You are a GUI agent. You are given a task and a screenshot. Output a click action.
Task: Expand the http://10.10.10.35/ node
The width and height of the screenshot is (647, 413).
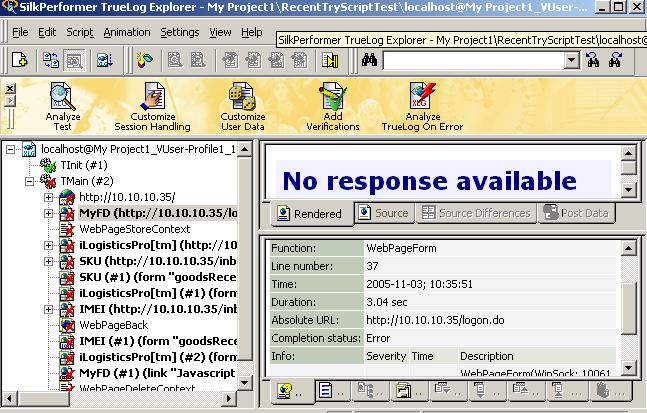(x=48, y=197)
